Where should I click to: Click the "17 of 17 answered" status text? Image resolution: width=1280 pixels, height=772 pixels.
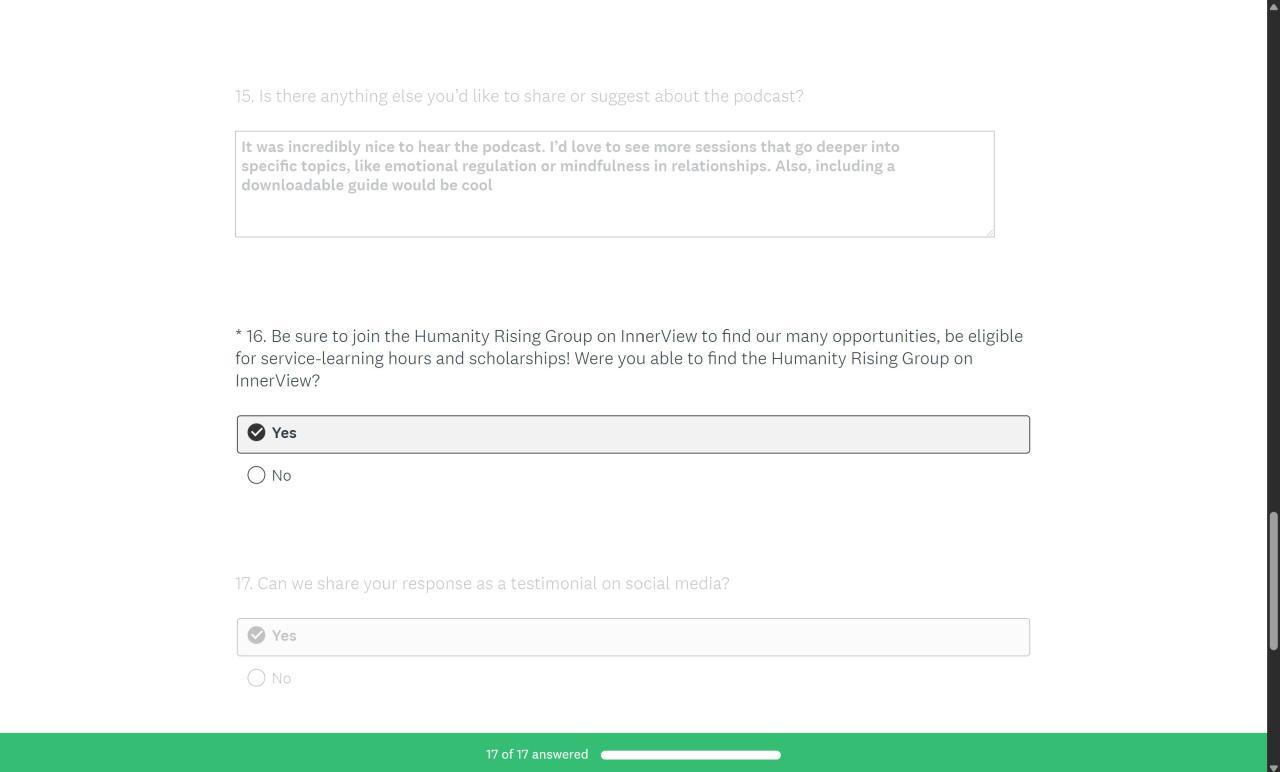[x=537, y=755]
